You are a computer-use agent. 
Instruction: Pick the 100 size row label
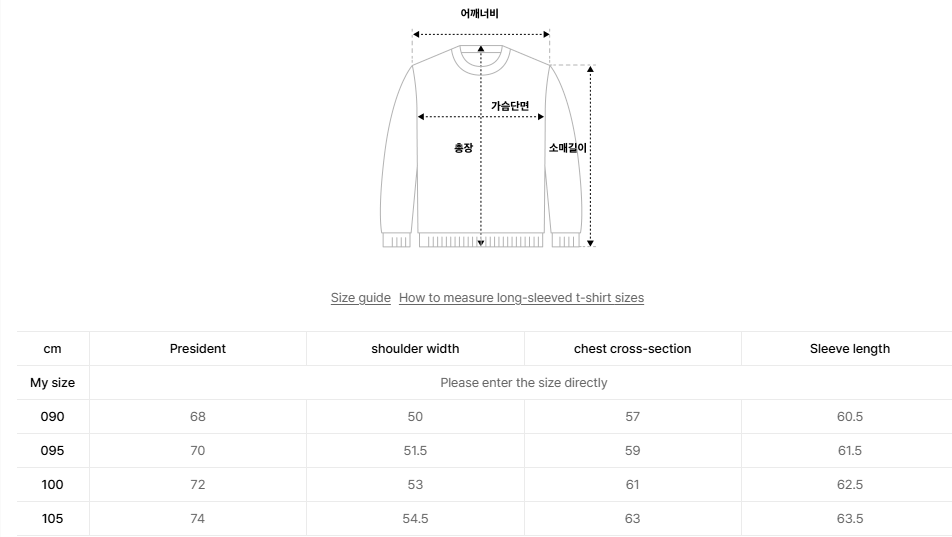pos(52,485)
